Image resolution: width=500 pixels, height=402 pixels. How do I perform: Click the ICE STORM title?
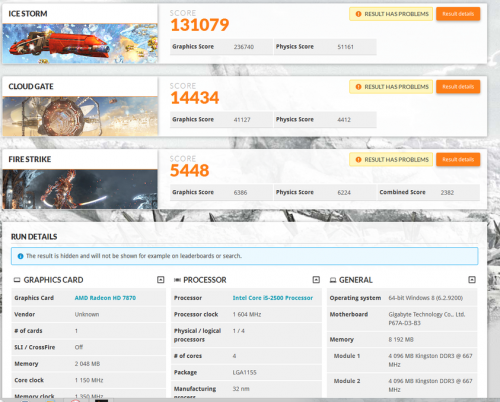(28, 14)
